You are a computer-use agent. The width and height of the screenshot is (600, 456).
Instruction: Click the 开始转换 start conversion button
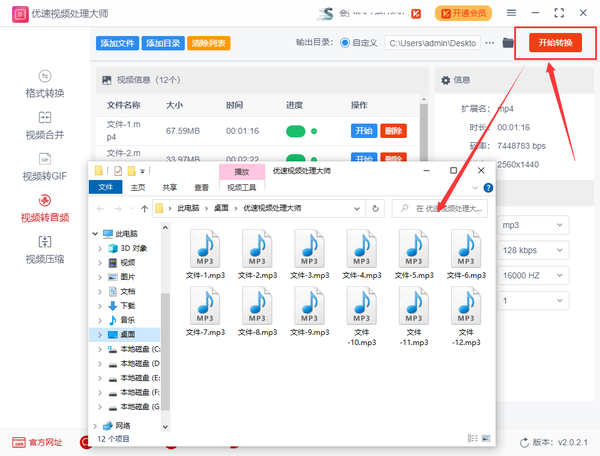555,42
